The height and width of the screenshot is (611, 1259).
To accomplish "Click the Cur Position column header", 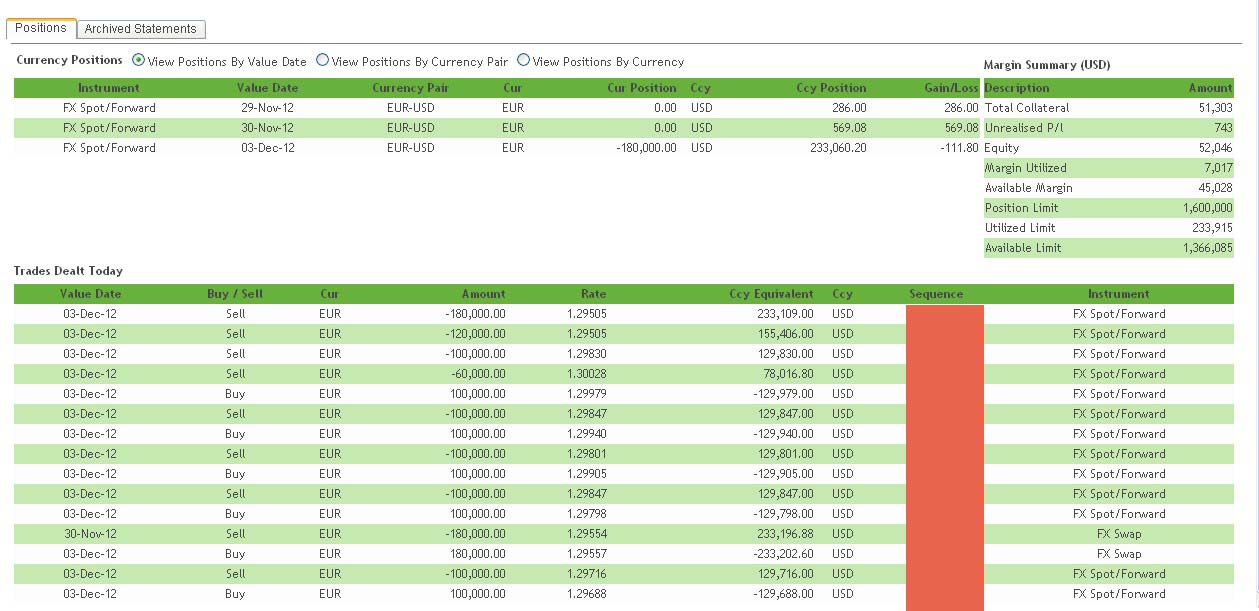I will (x=641, y=88).
